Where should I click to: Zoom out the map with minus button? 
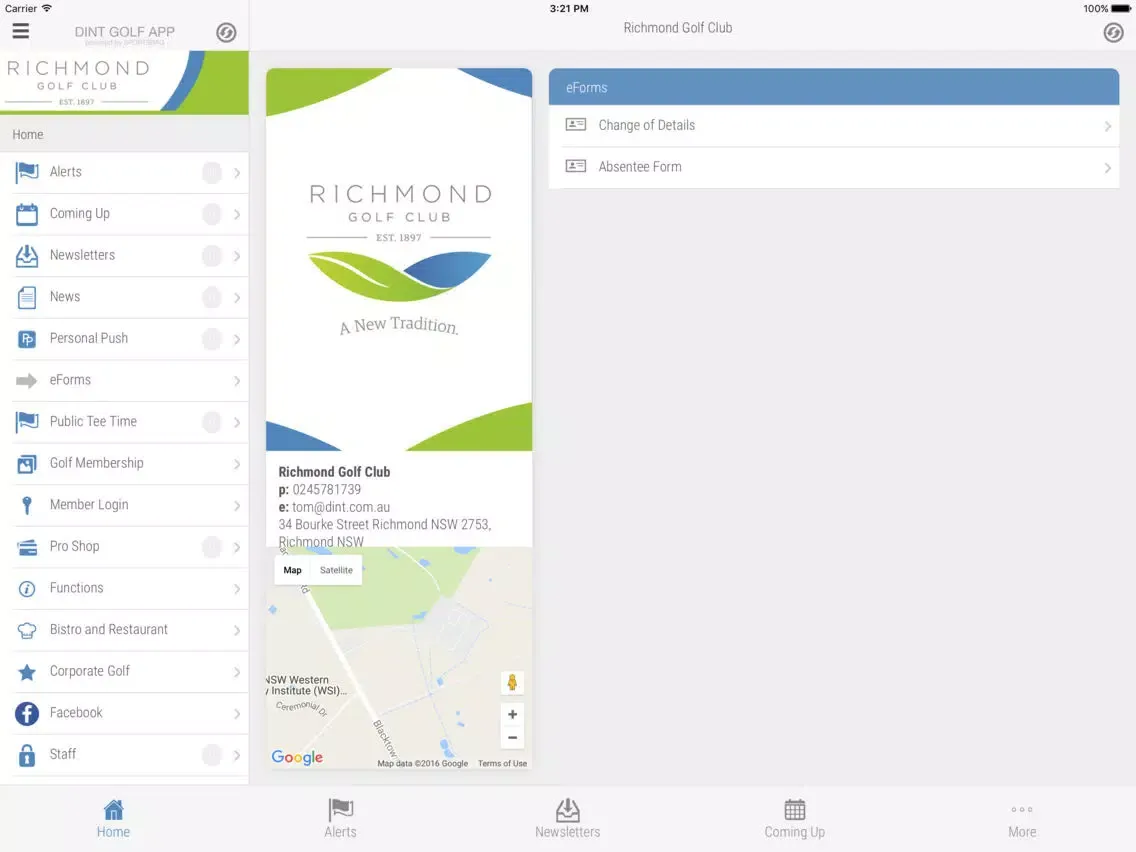tap(512, 738)
